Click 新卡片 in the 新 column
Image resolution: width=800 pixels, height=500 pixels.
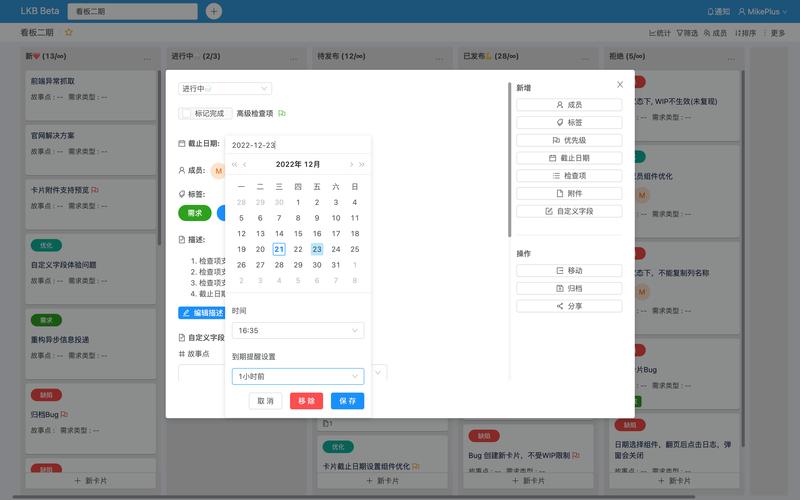point(91,481)
